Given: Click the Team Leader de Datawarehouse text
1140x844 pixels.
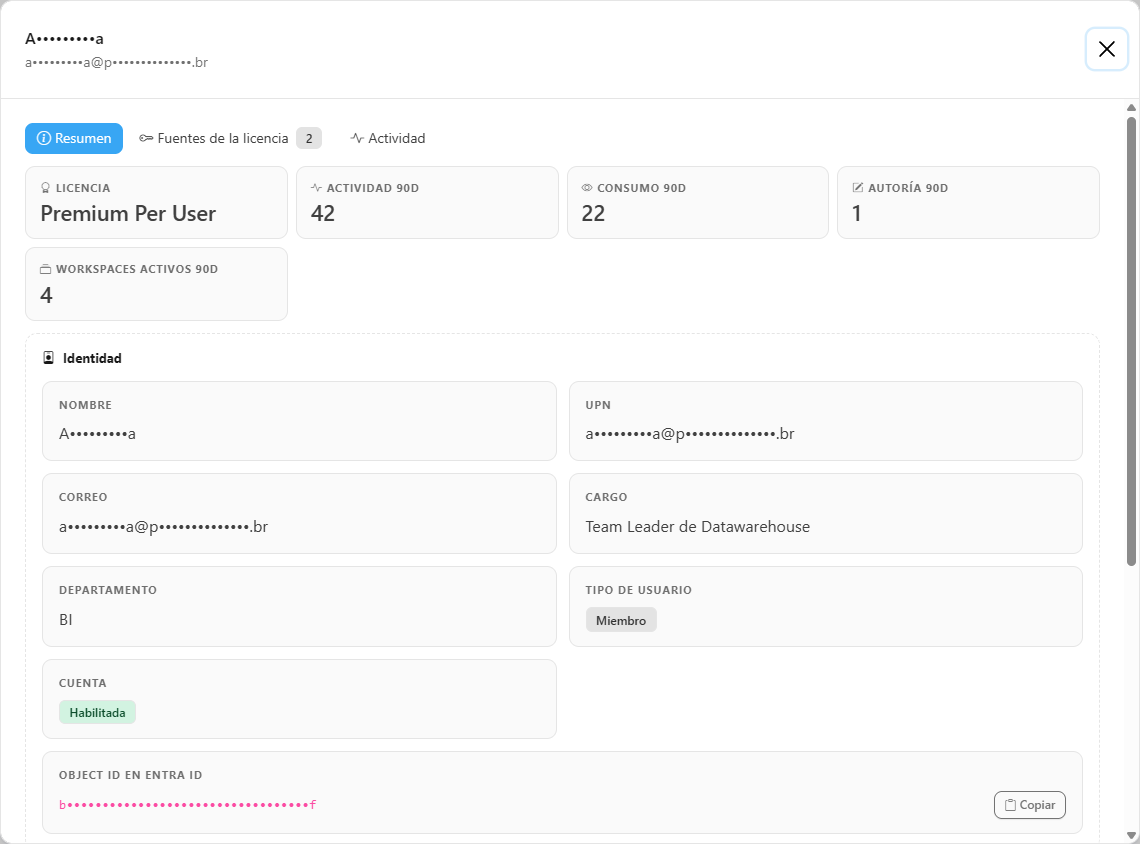Looking at the screenshot, I should pos(698,527).
